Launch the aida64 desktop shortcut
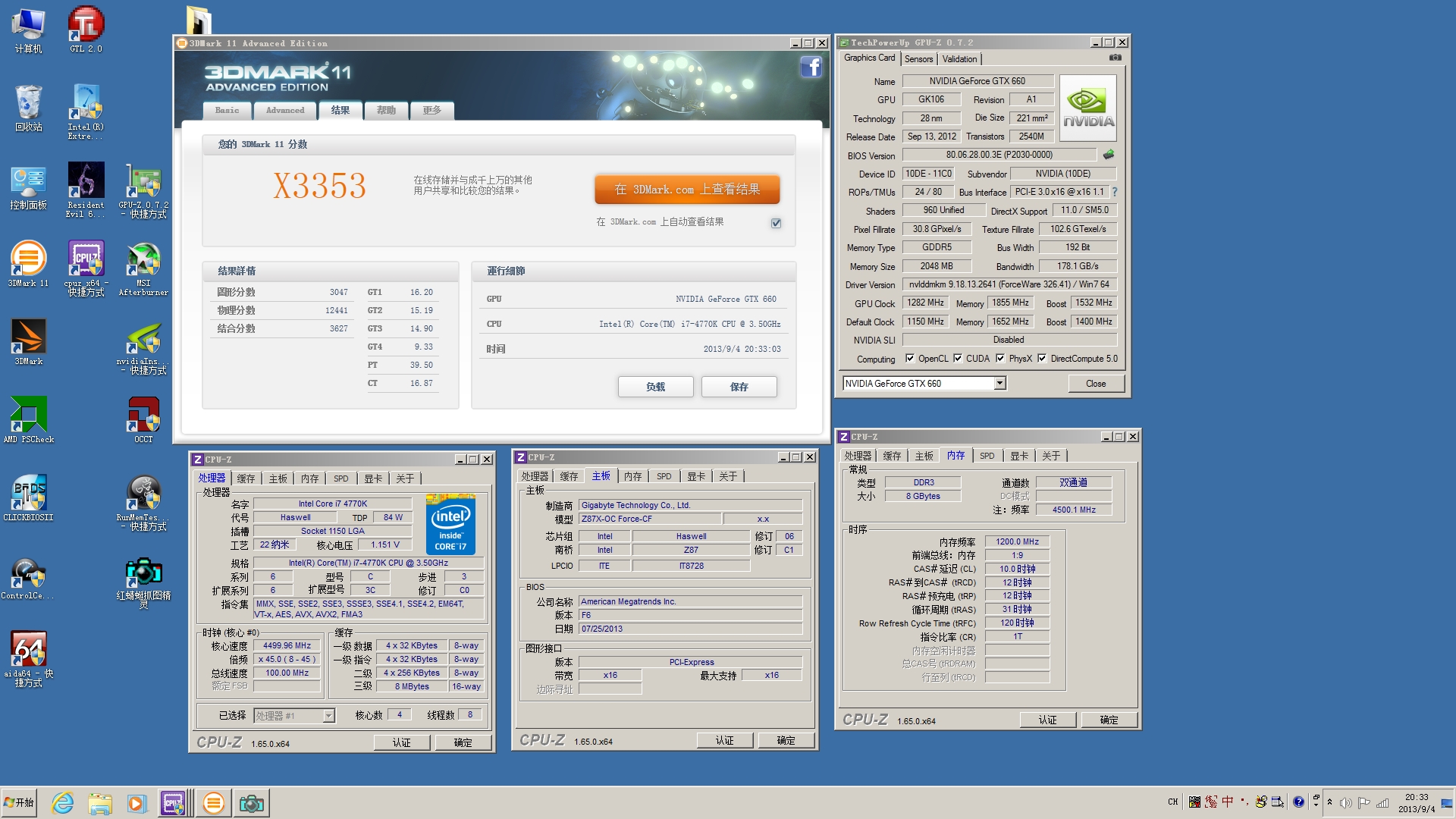This screenshot has height=819, width=1456. (x=28, y=658)
